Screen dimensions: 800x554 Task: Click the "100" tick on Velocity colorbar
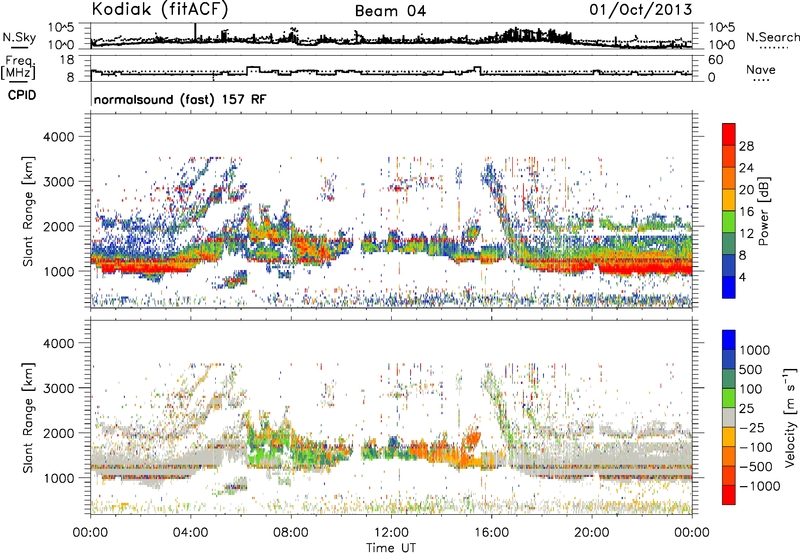[751, 389]
